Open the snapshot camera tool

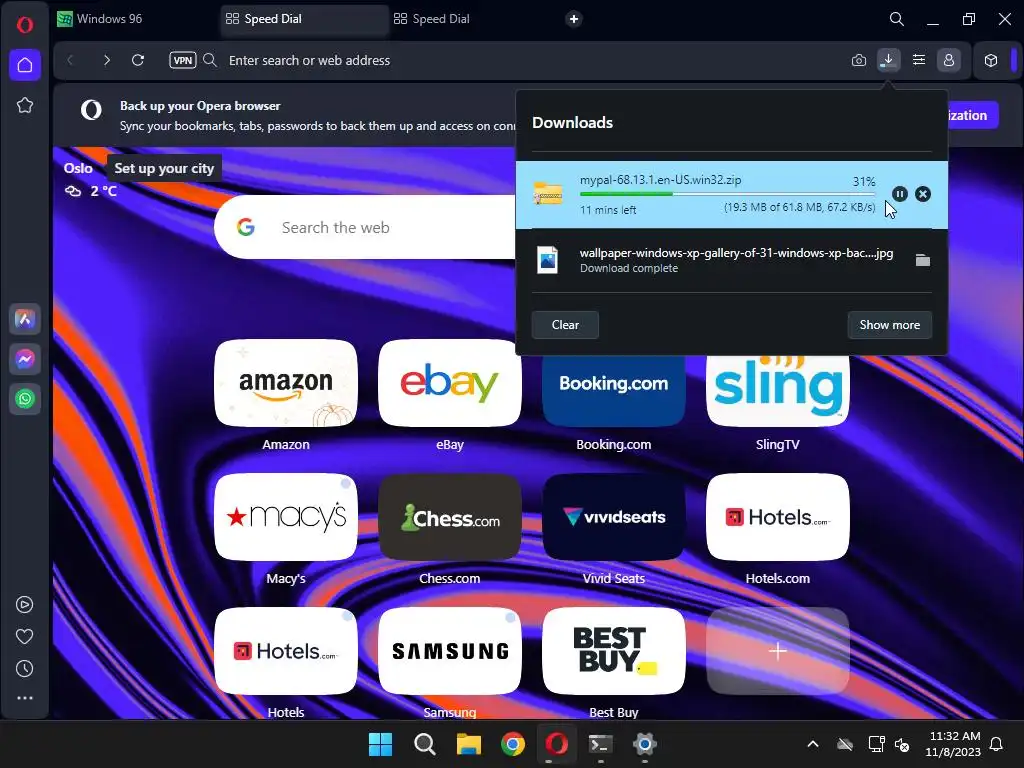point(859,60)
